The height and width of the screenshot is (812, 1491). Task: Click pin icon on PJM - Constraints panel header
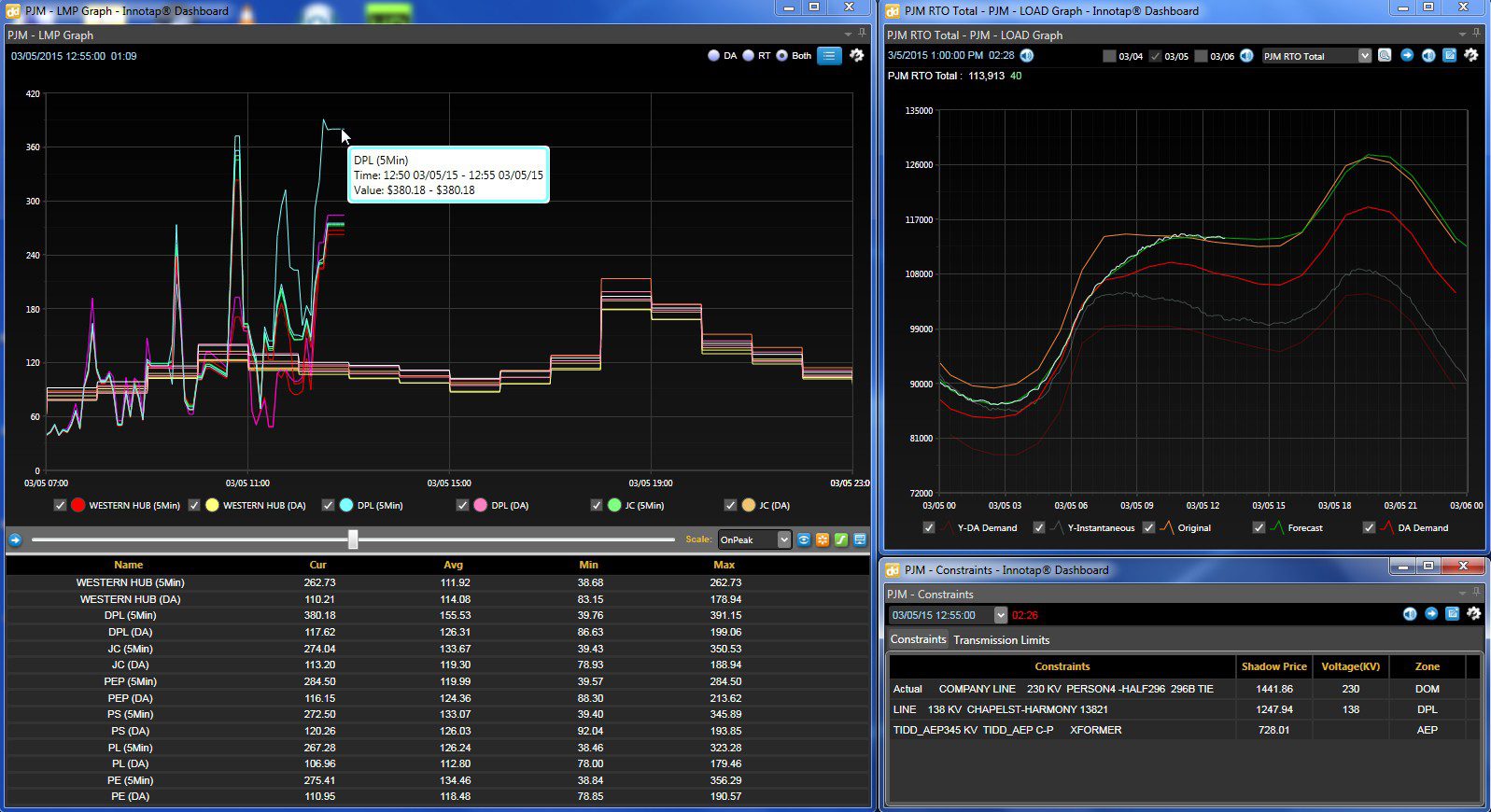coord(1478,593)
